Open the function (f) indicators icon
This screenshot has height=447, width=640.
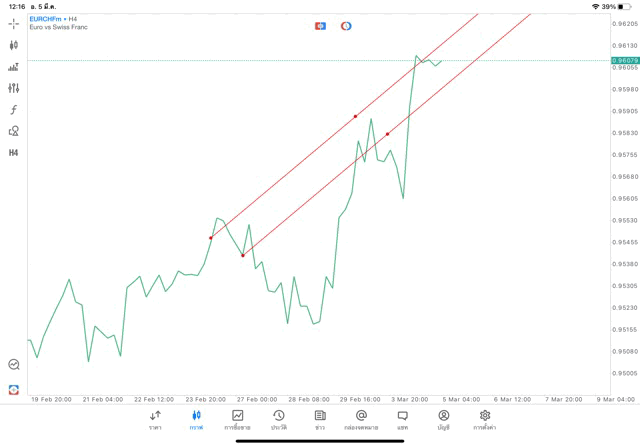(x=14, y=110)
